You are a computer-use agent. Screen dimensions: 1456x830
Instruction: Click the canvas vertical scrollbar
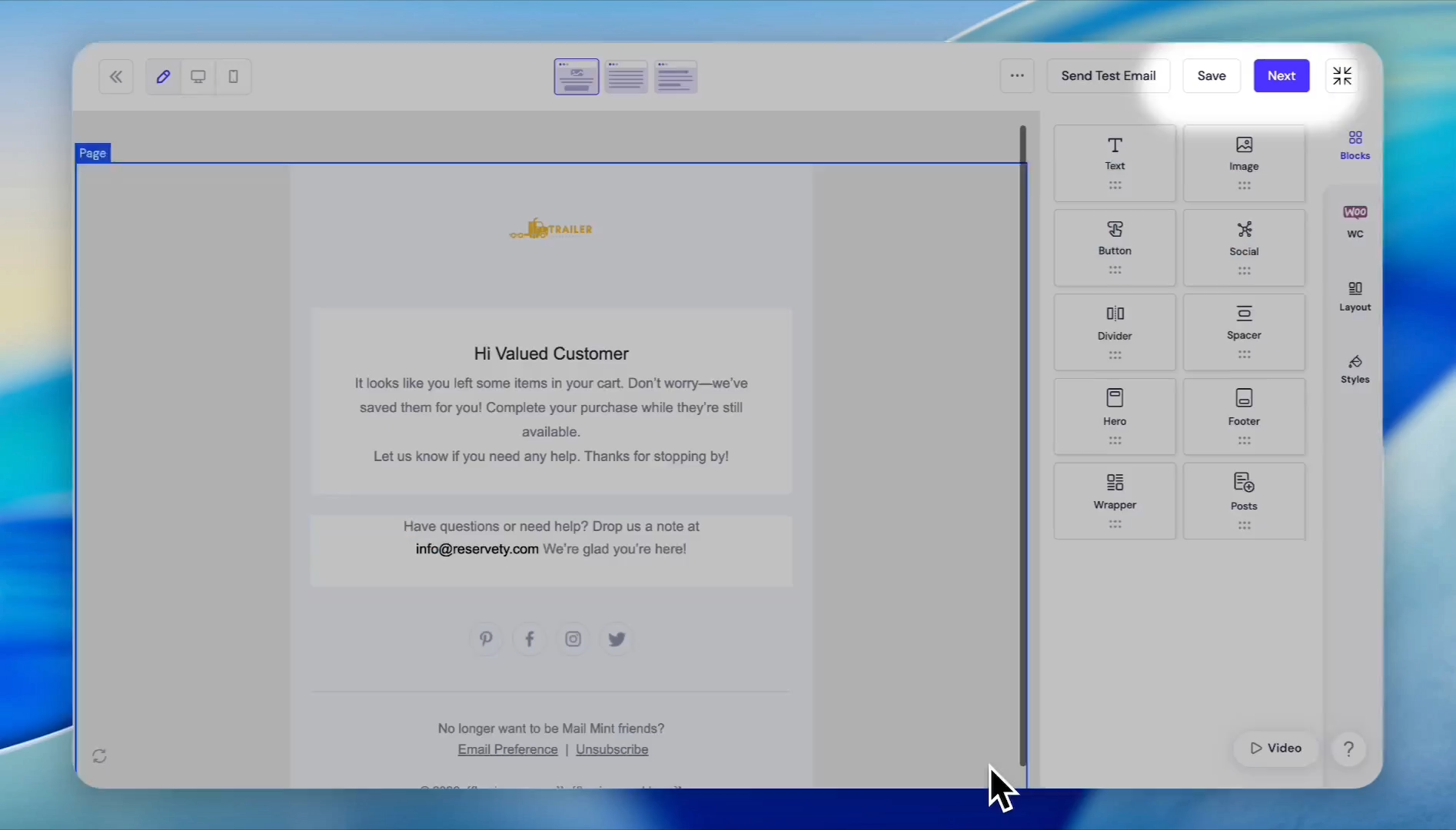pyautogui.click(x=1023, y=446)
